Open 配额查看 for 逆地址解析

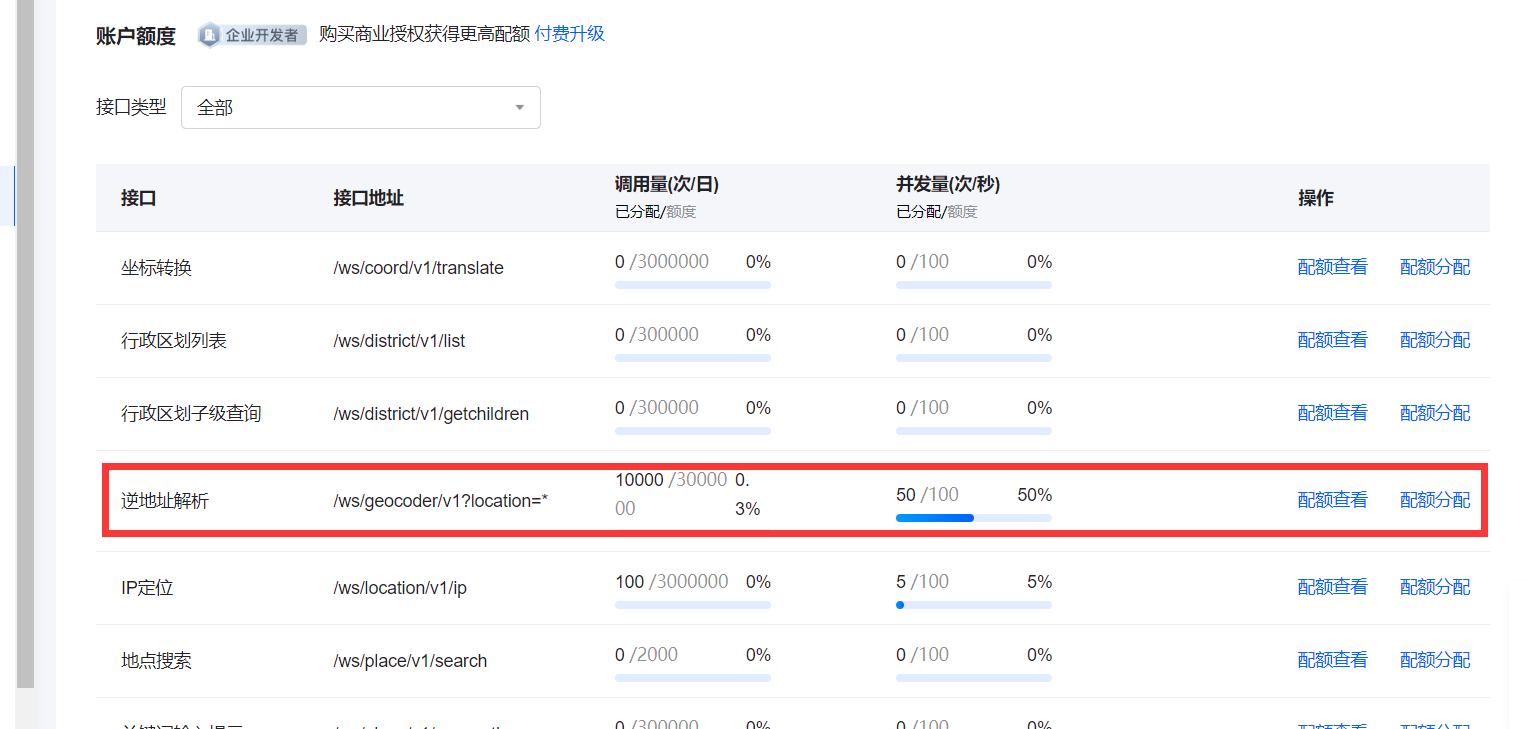1332,500
